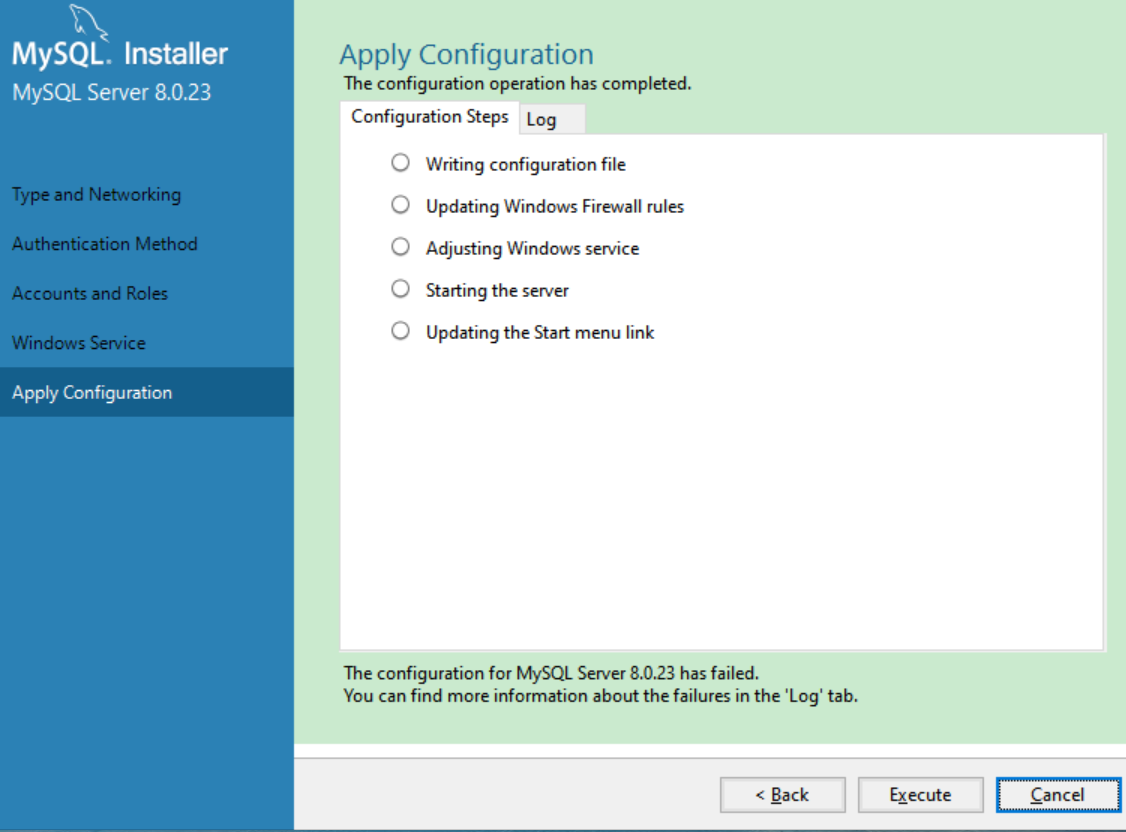
Task: Select the Writing configuration file status circle
Action: pos(401,163)
